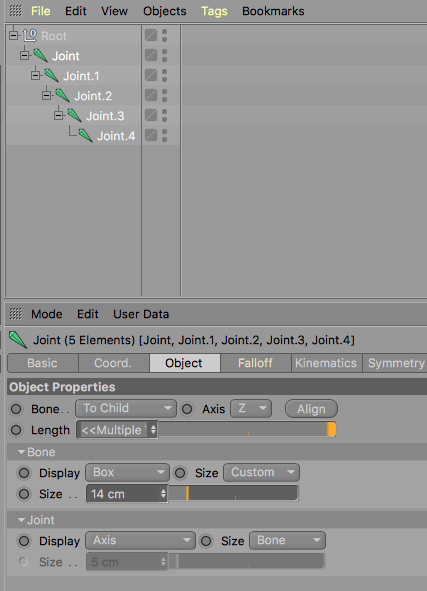This screenshot has height=591, width=427.
Task: Collapse the Bone section triangle
Action: [21, 452]
